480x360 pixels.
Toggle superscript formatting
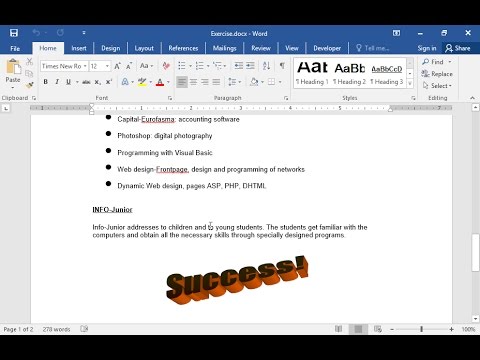(x=109, y=82)
